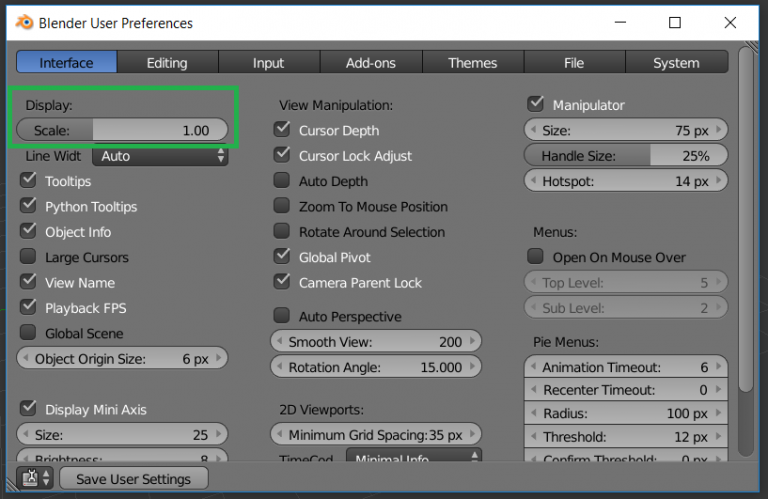768x499 pixels.
Task: Enable Auto Depth checkbox
Action: [x=282, y=180]
